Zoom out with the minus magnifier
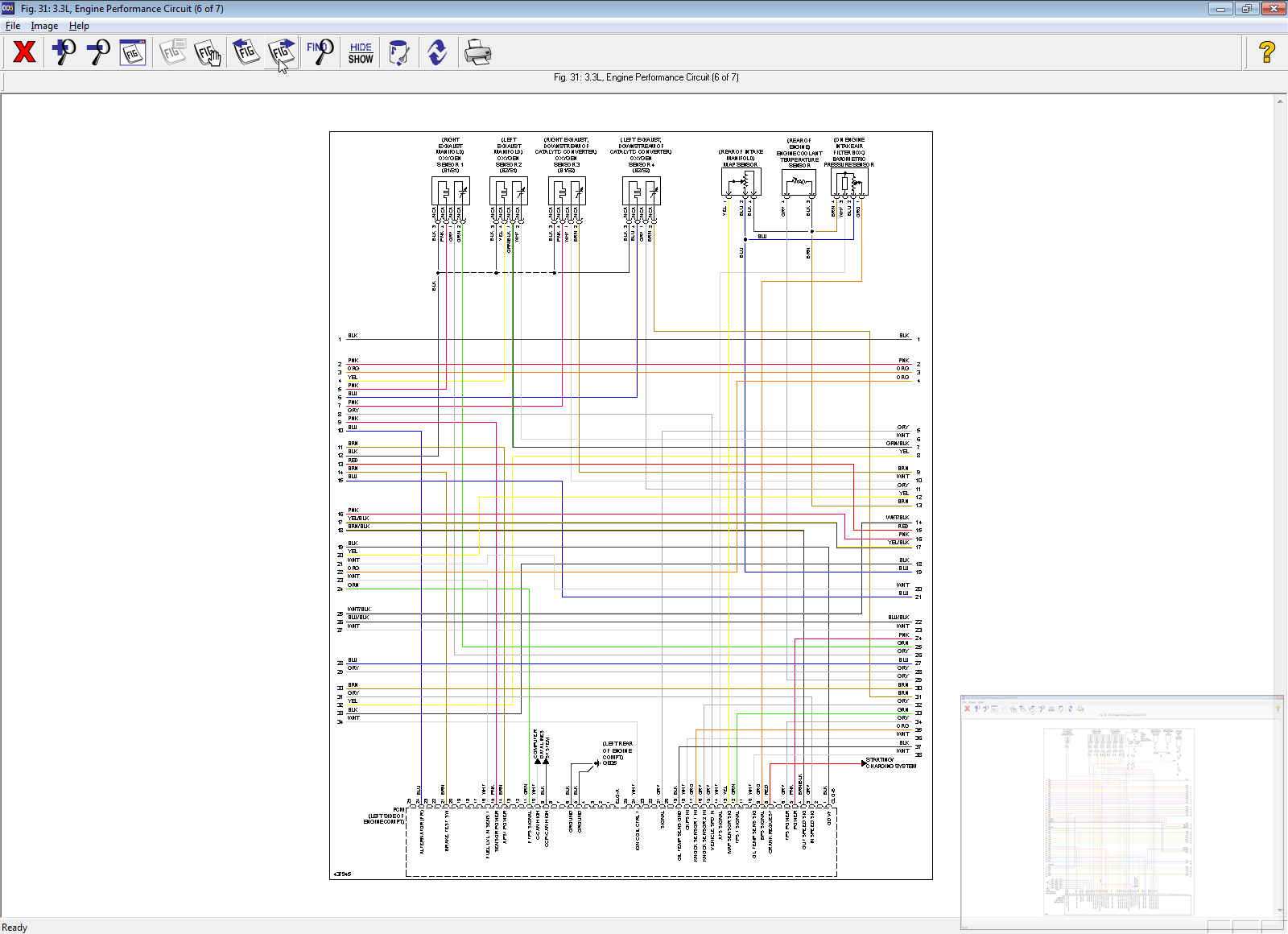This screenshot has height=934, width=1288. coord(98,52)
